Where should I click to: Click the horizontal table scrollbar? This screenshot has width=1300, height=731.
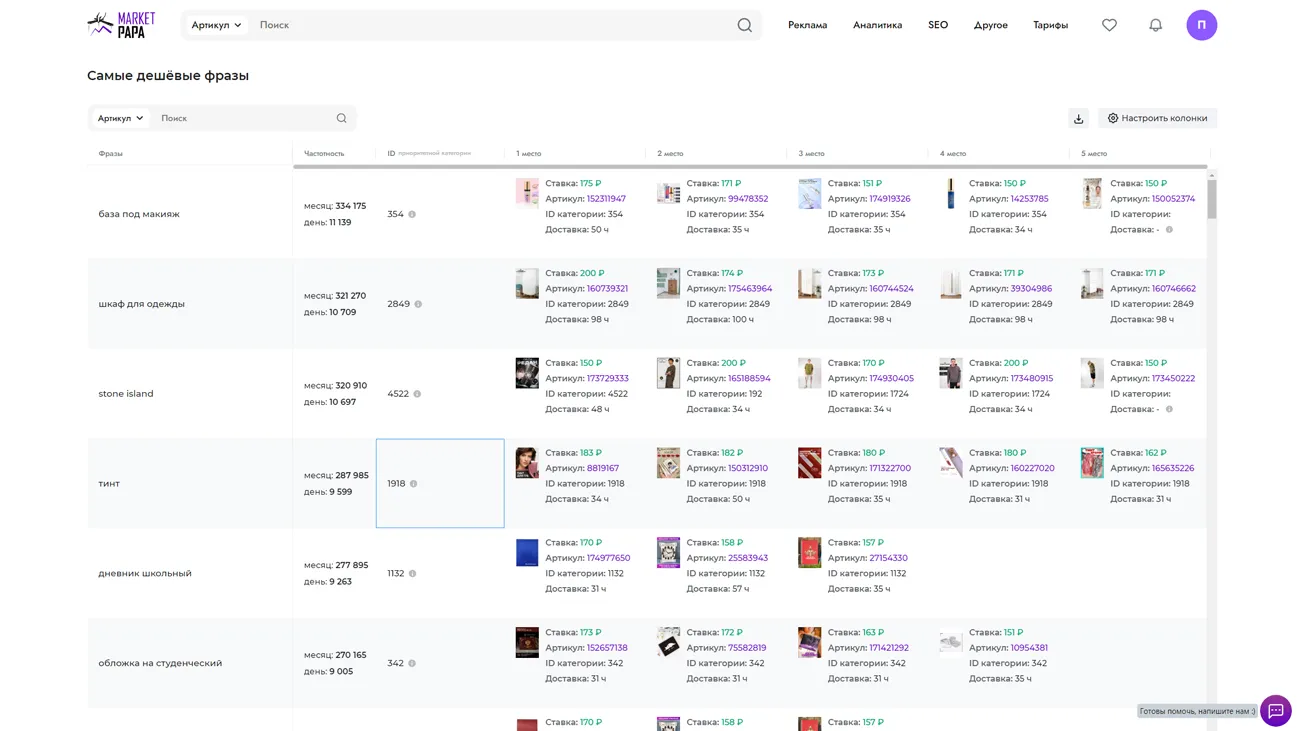750,167
